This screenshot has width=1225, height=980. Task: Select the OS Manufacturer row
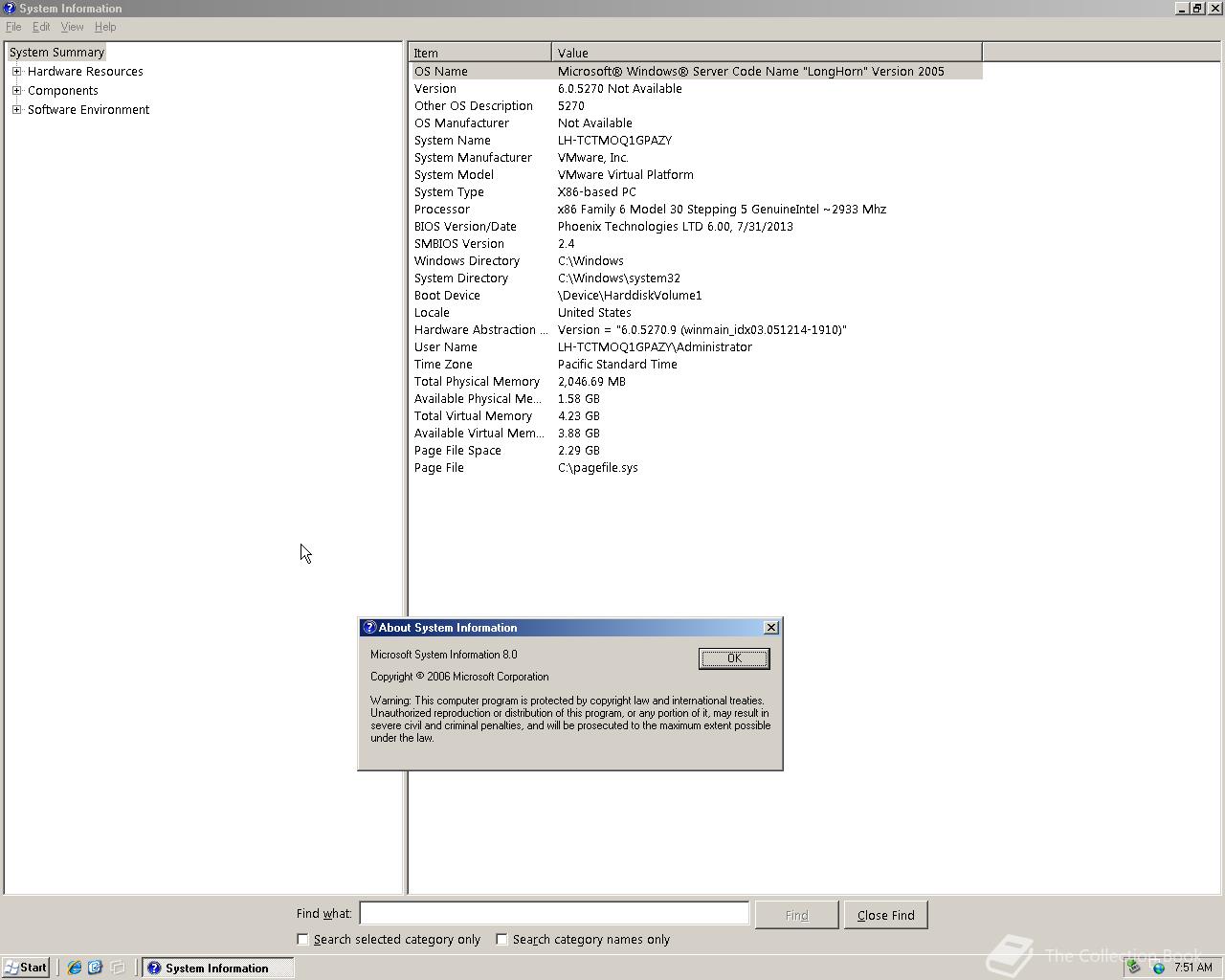pos(697,123)
